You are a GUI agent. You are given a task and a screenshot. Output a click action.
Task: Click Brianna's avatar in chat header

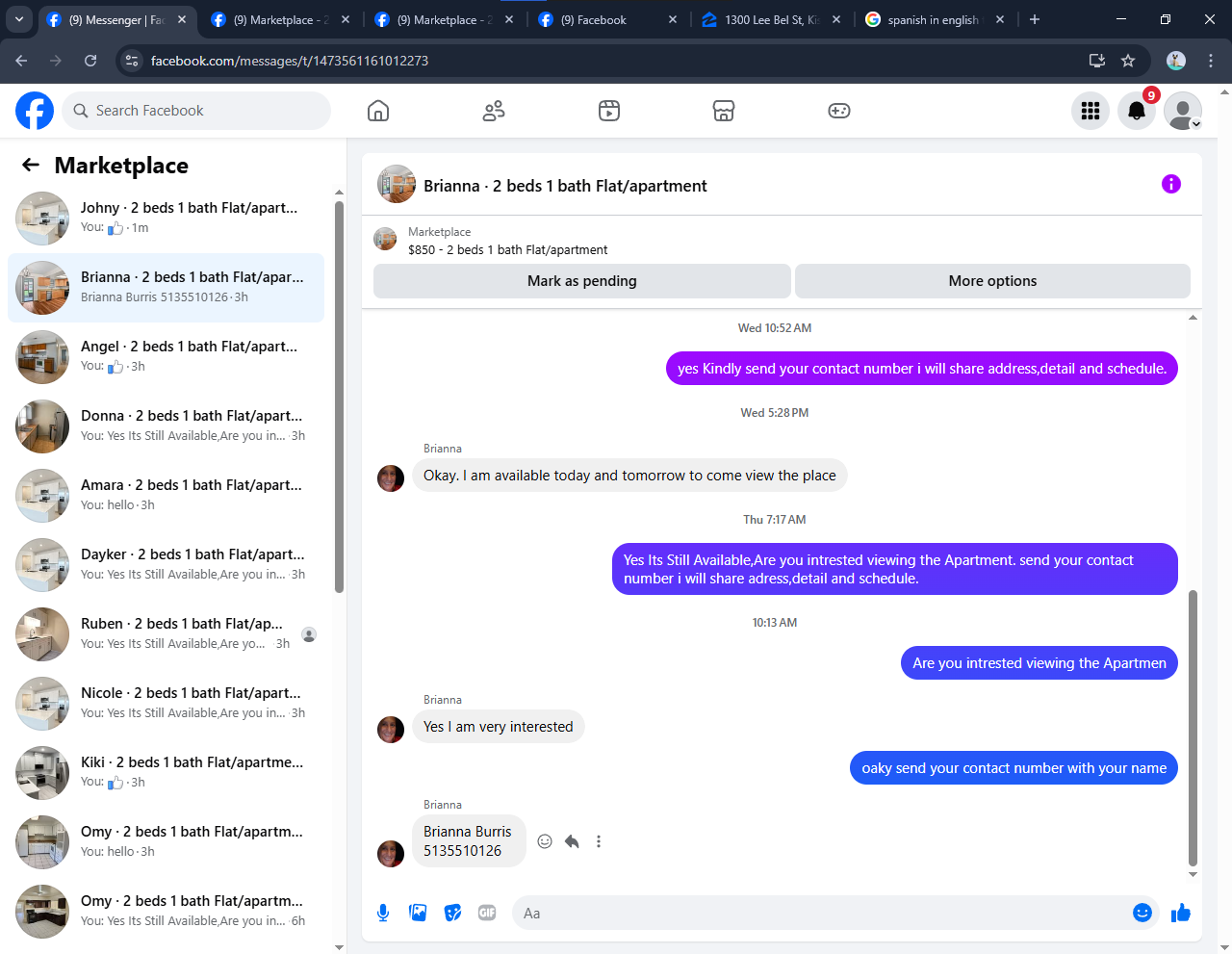397,184
